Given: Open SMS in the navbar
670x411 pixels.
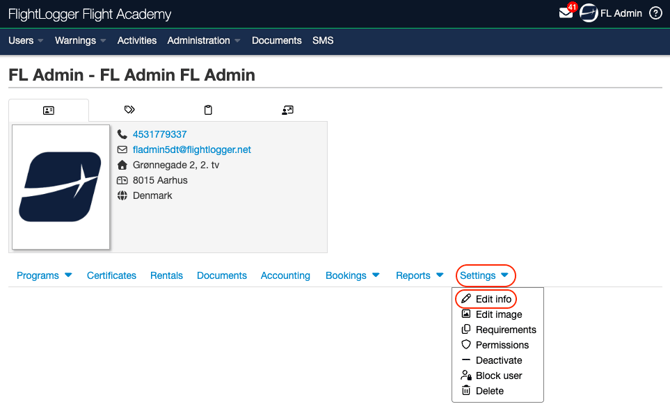Looking at the screenshot, I should click(323, 41).
